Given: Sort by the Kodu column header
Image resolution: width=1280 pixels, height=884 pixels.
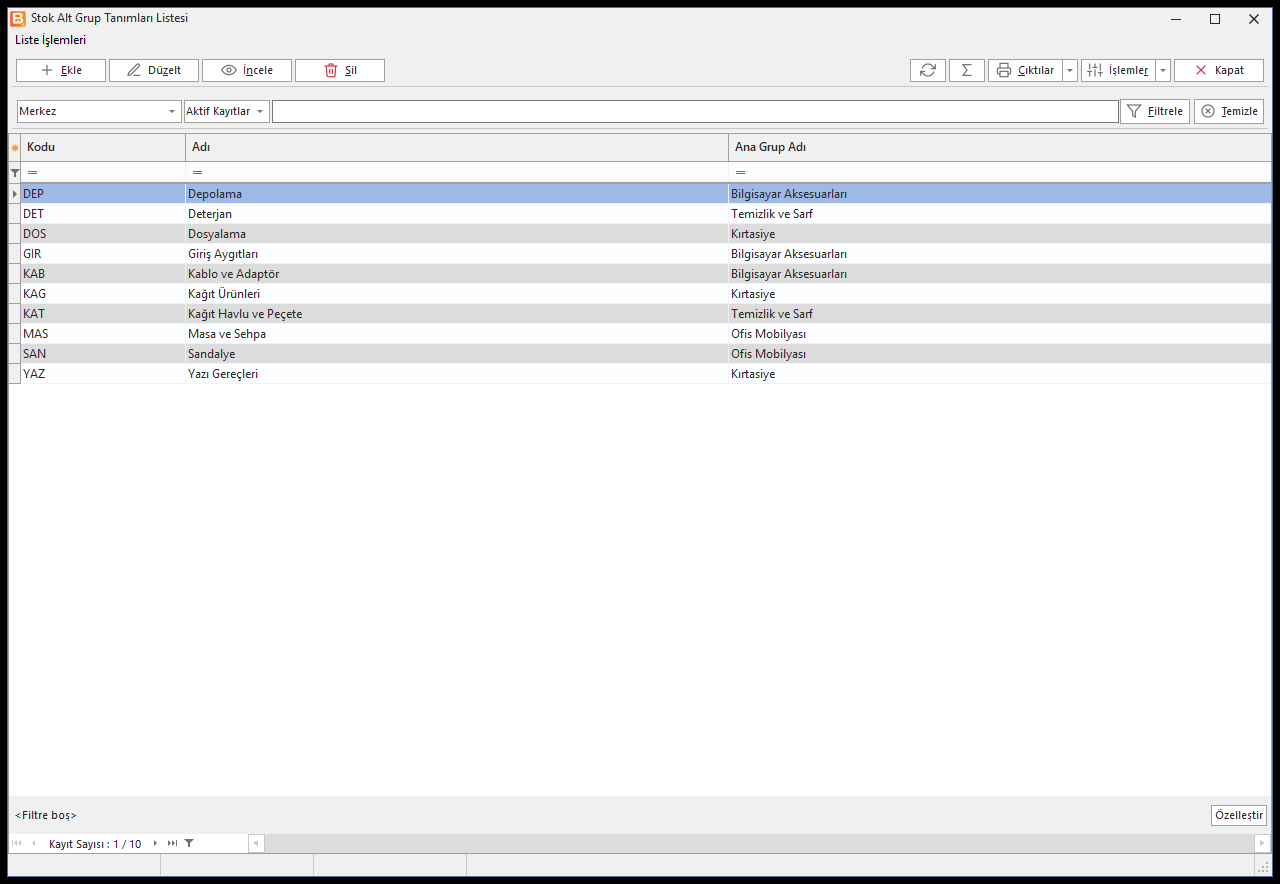Looking at the screenshot, I should 103,147.
